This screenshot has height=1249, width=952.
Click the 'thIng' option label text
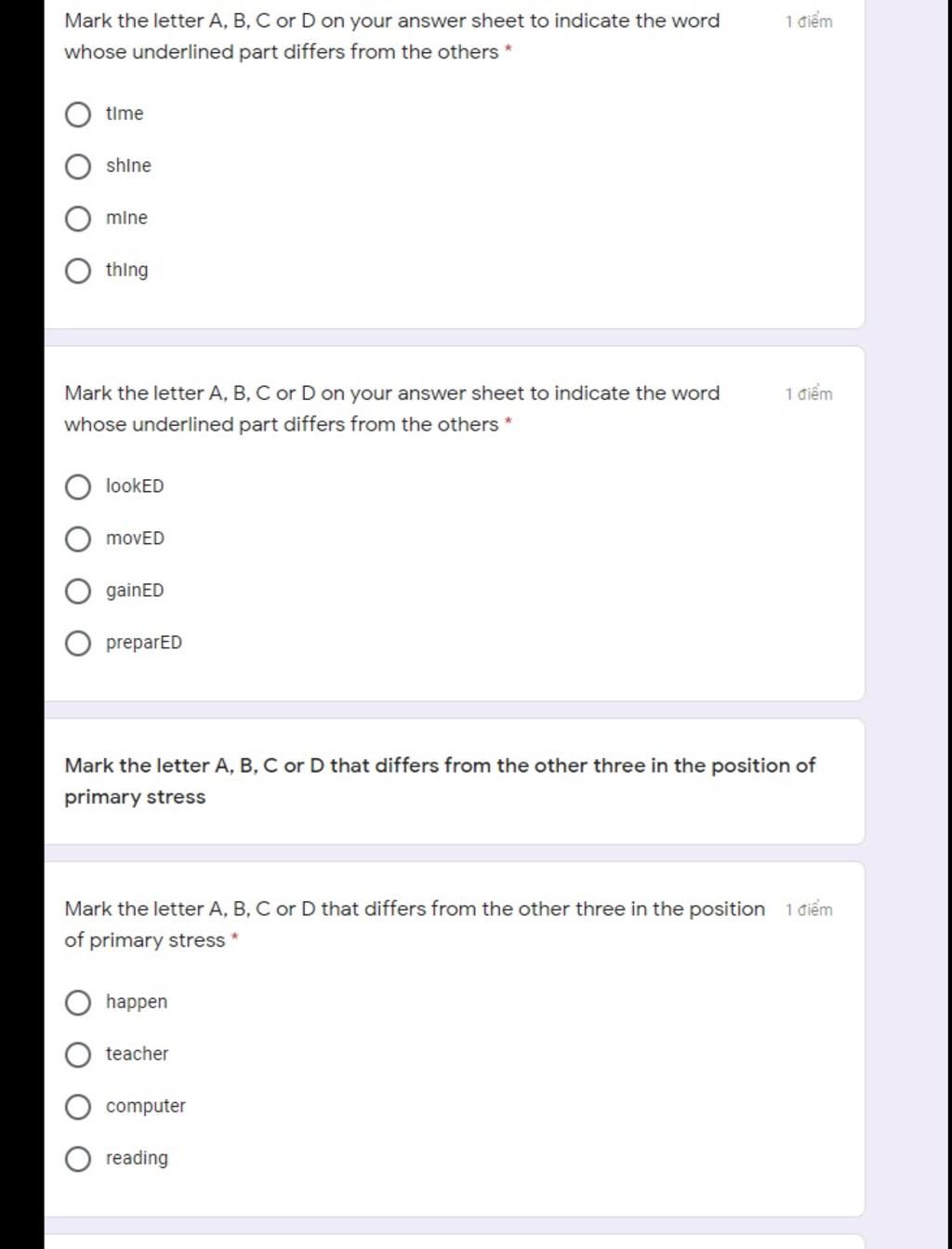pos(126,271)
